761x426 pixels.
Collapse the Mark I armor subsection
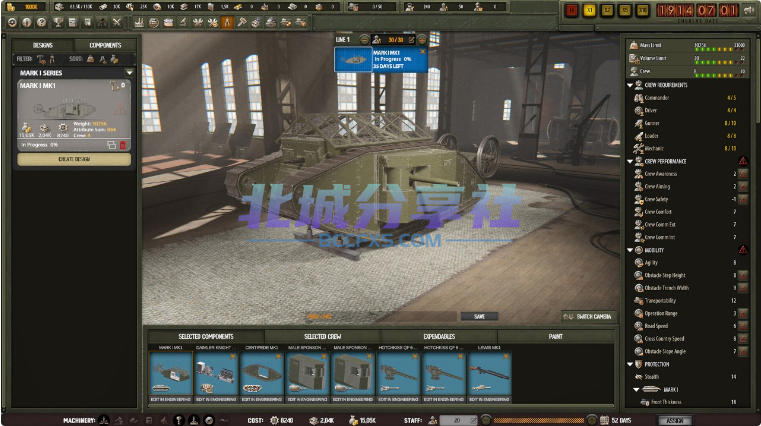point(636,390)
